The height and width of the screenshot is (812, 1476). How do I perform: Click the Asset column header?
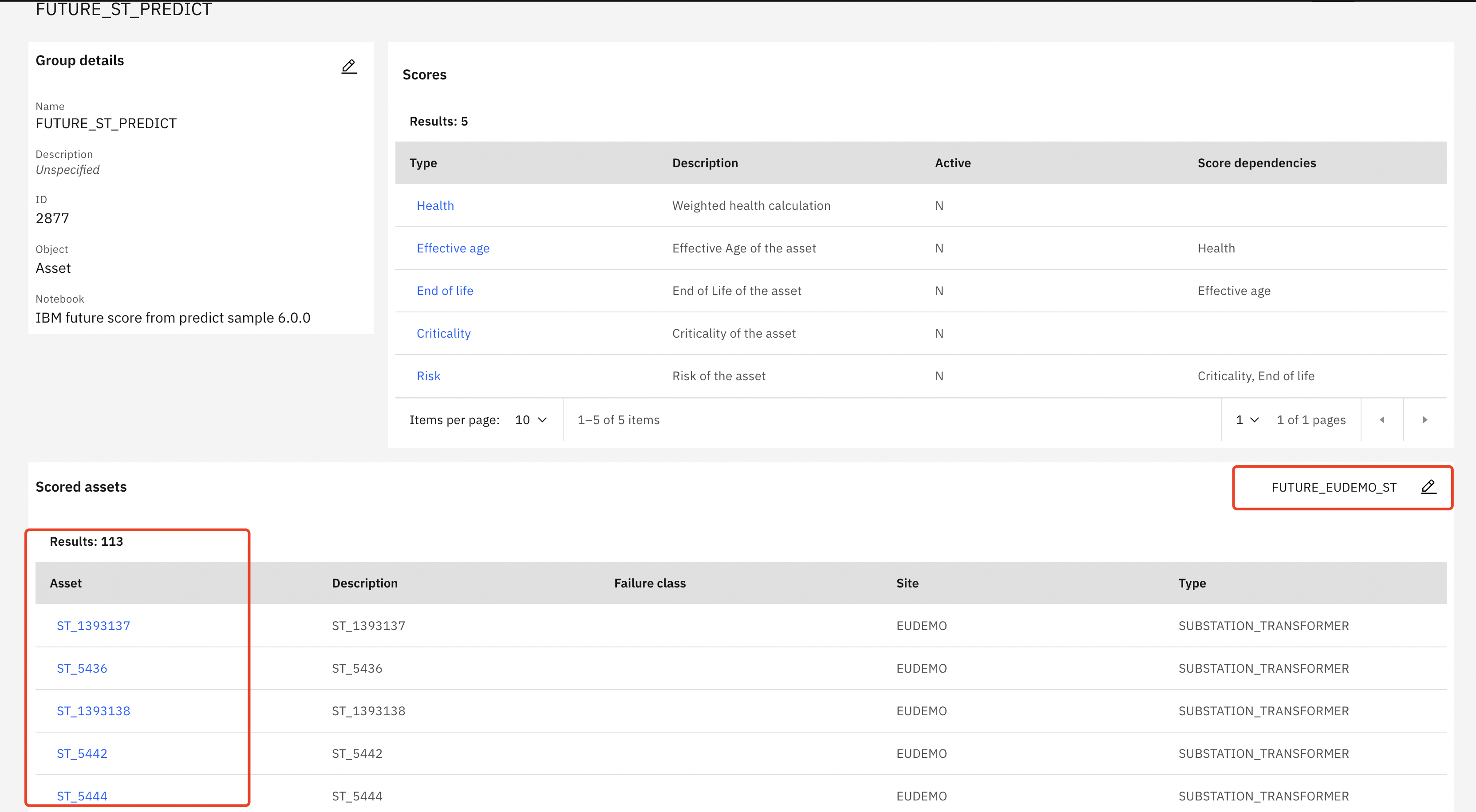(x=65, y=583)
